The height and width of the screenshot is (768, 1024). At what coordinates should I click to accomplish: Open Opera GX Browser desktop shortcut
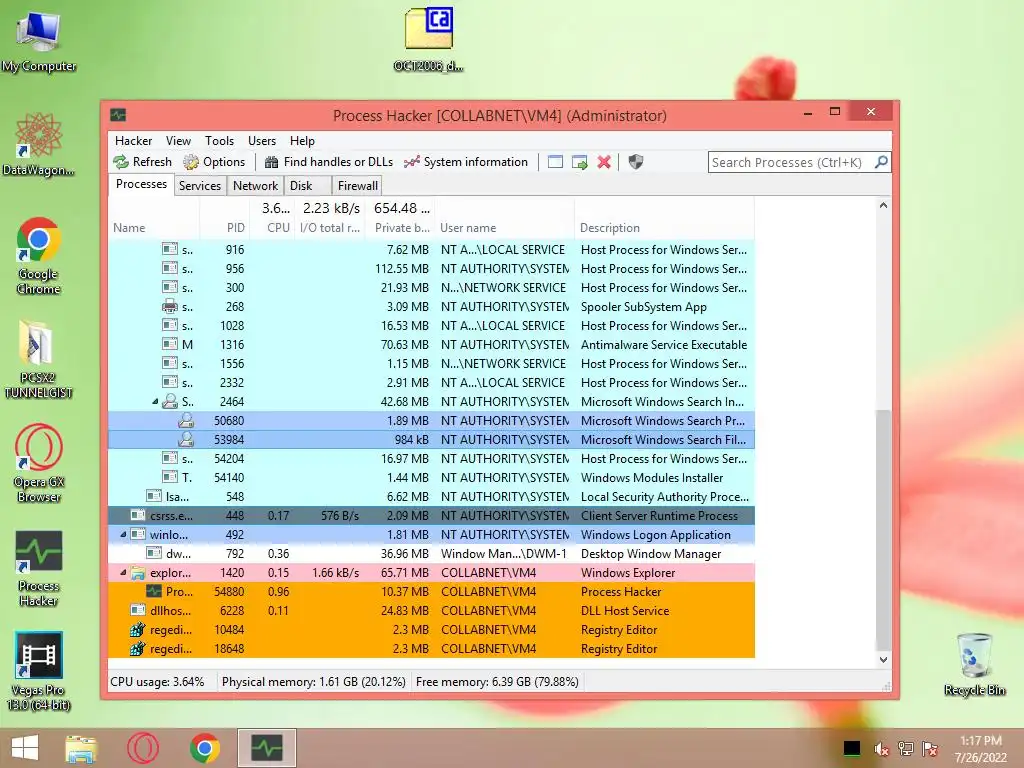pos(39,463)
